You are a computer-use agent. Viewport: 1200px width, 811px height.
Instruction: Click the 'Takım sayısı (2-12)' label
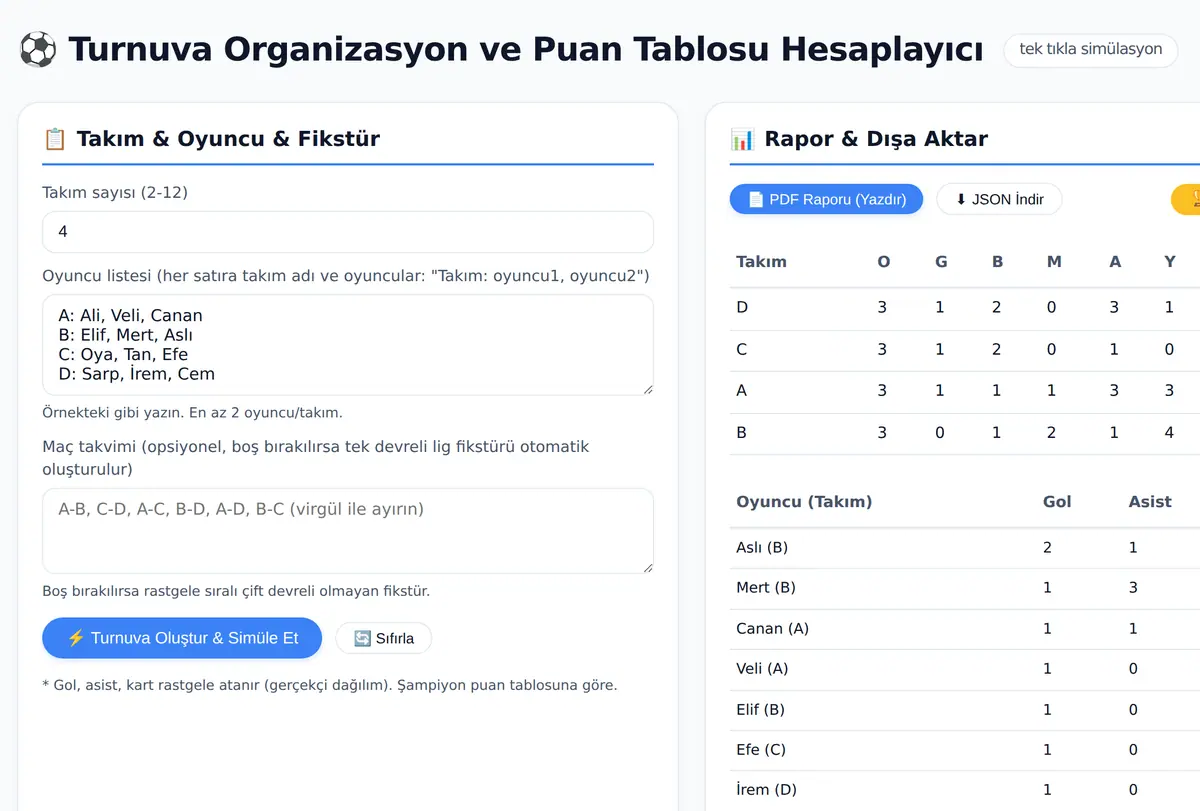pyautogui.click(x=115, y=192)
